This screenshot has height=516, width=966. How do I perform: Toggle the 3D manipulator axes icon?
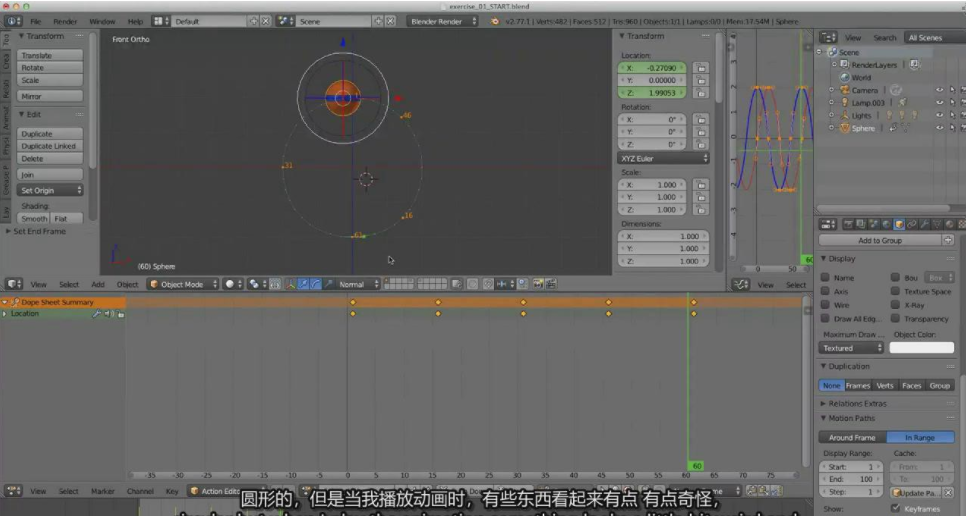[291, 284]
